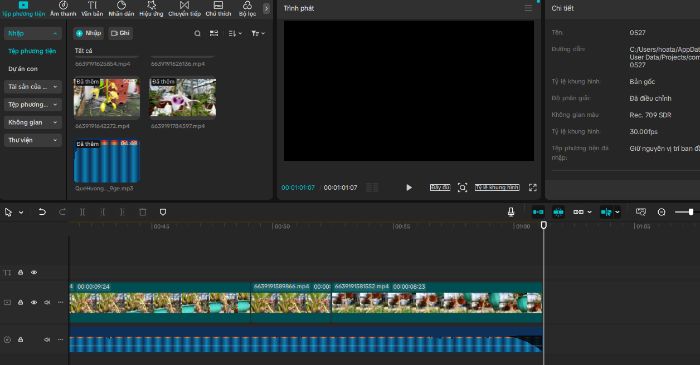Select the Tất cả filter label
This screenshot has height=365, width=700.
(83, 51)
